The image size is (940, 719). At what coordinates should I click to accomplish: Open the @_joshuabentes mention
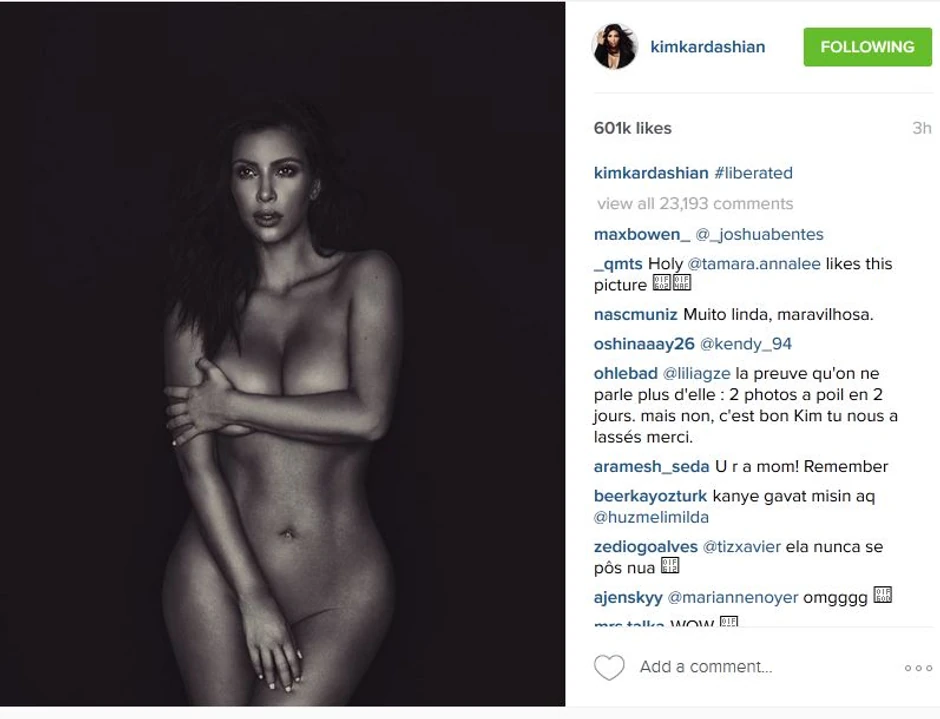click(x=760, y=234)
